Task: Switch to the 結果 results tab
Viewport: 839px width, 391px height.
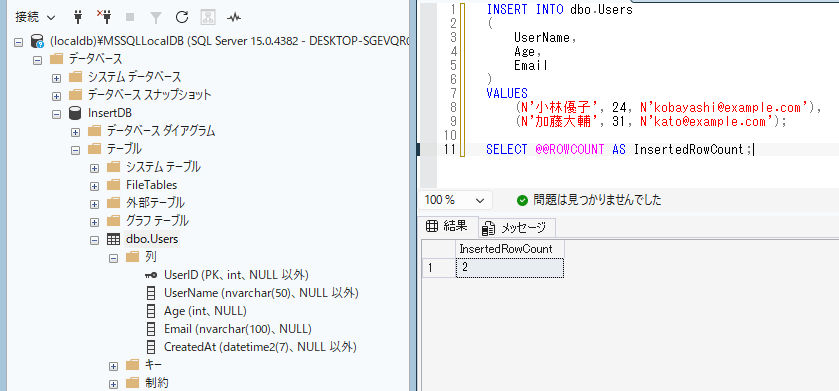Action: tap(448, 227)
